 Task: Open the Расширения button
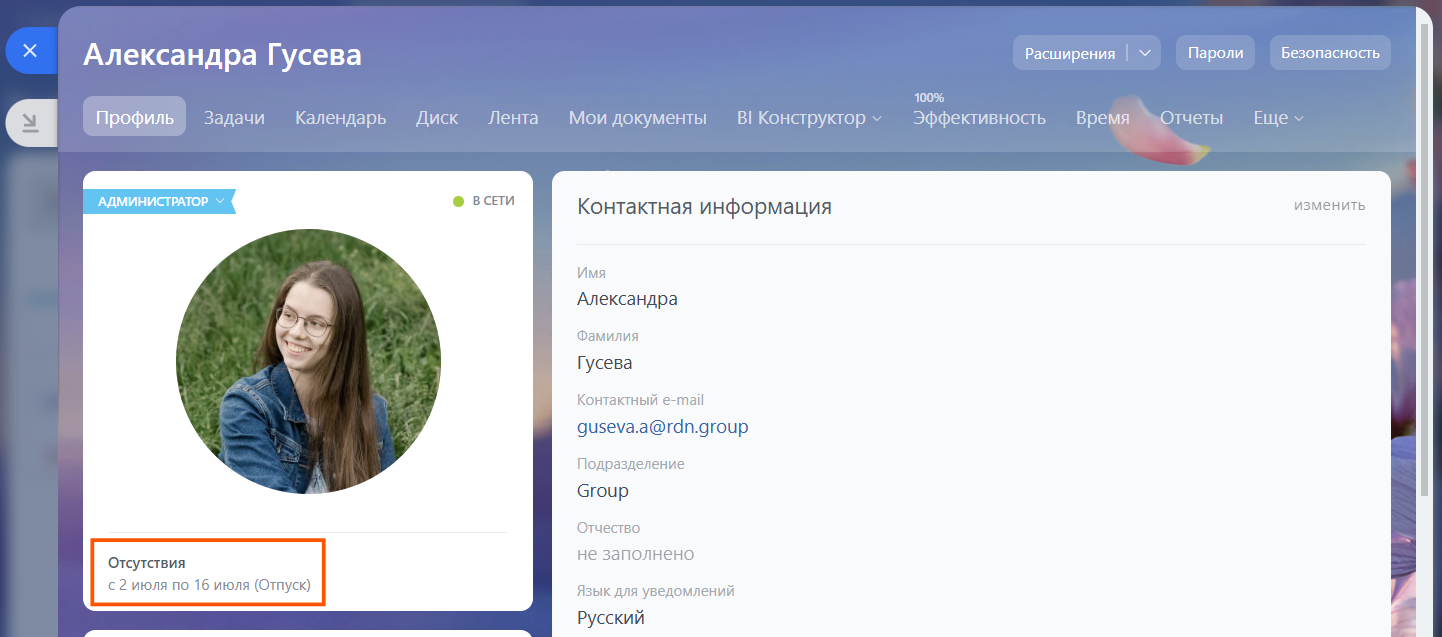point(1070,53)
